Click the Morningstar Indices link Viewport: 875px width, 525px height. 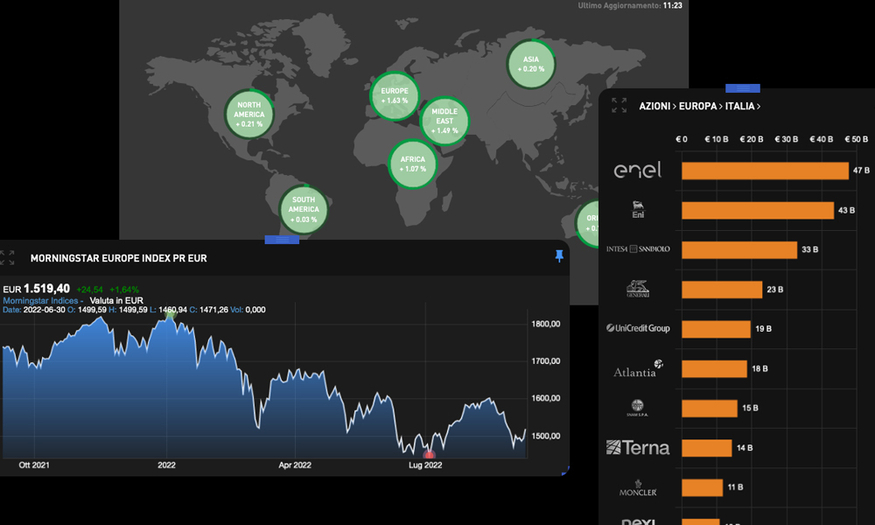43,300
